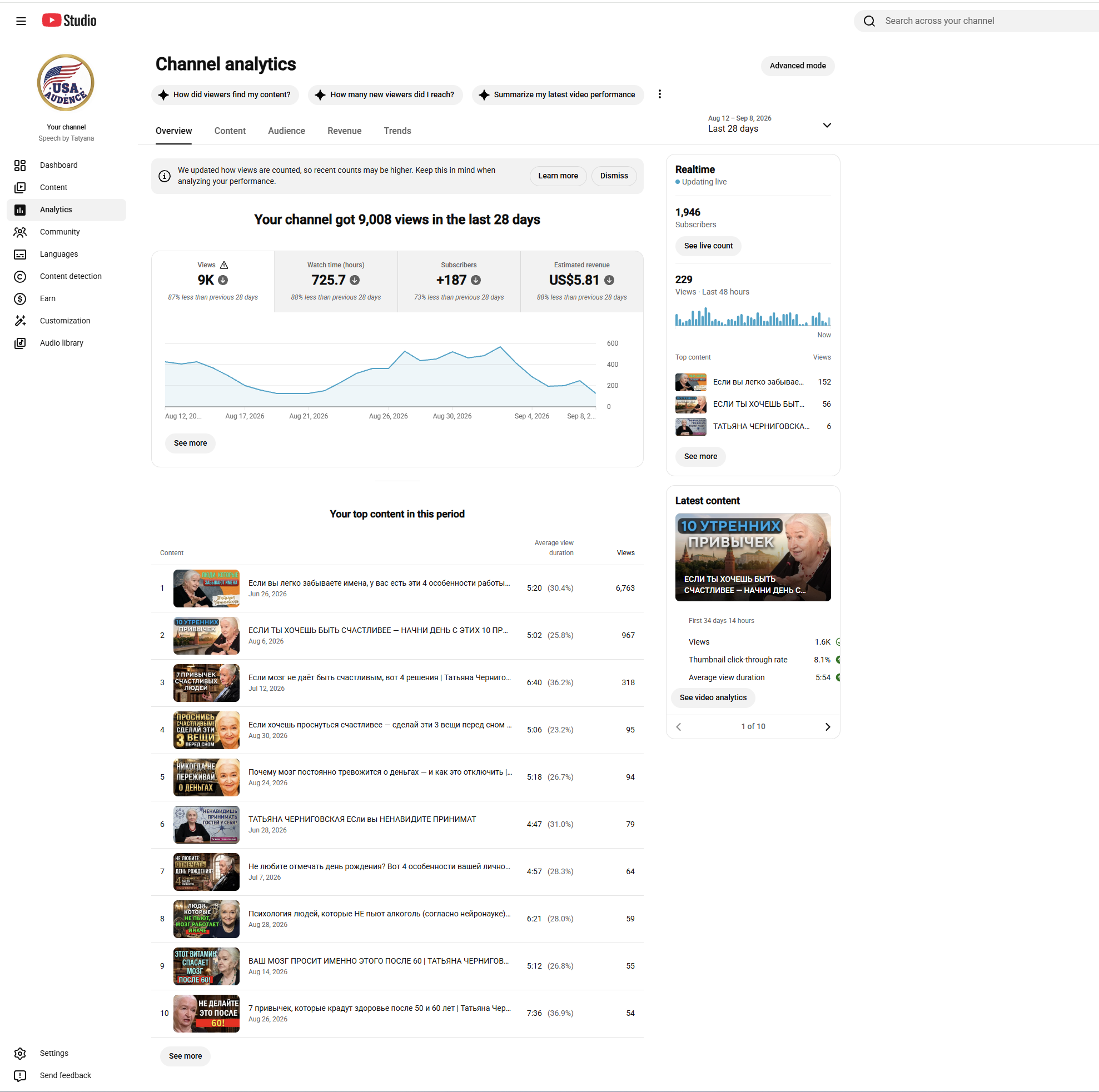Open Earn section in sidebar
This screenshot has width=1099, height=1092.
(x=66, y=298)
